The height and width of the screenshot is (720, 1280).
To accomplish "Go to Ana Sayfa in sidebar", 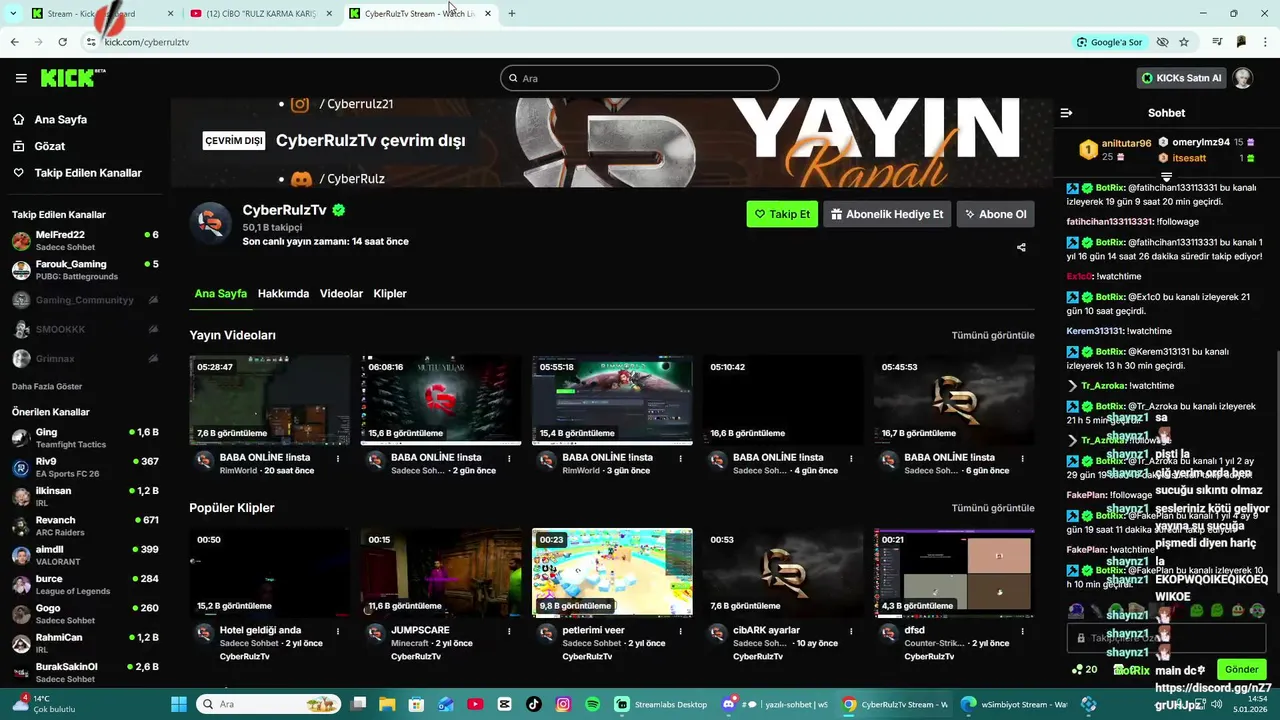I will pyautogui.click(x=61, y=119).
